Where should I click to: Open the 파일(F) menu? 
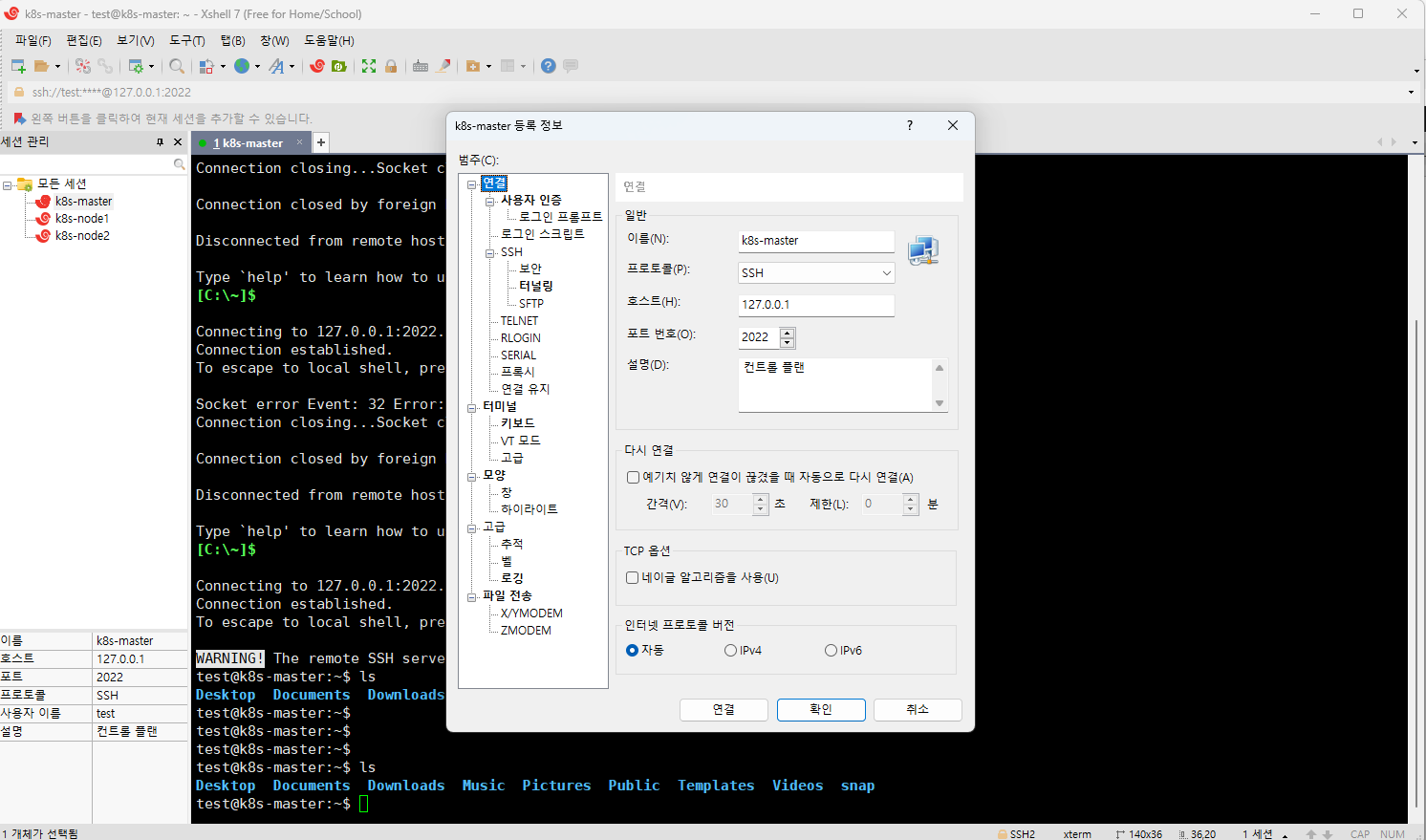click(33, 41)
